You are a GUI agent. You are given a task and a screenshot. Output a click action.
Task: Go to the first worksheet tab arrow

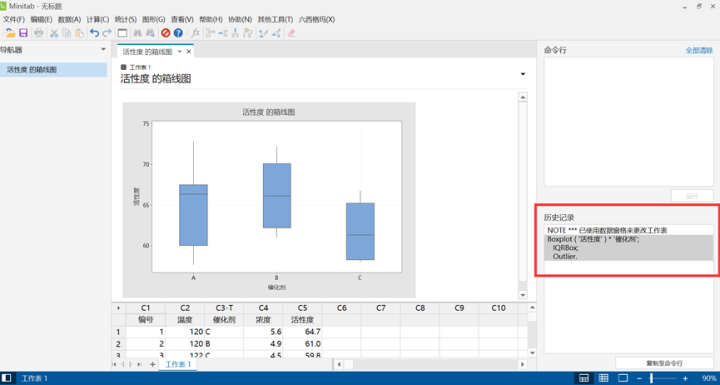click(x=115, y=364)
